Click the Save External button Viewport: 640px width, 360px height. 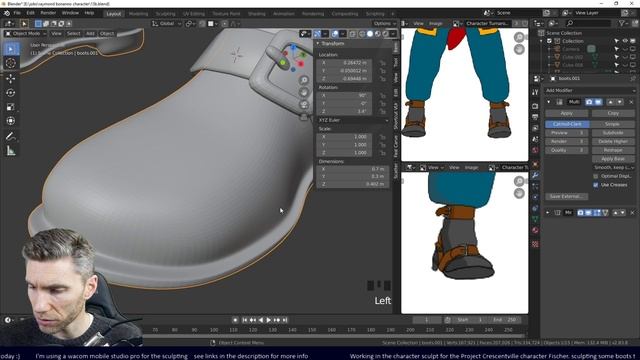[x=567, y=196]
